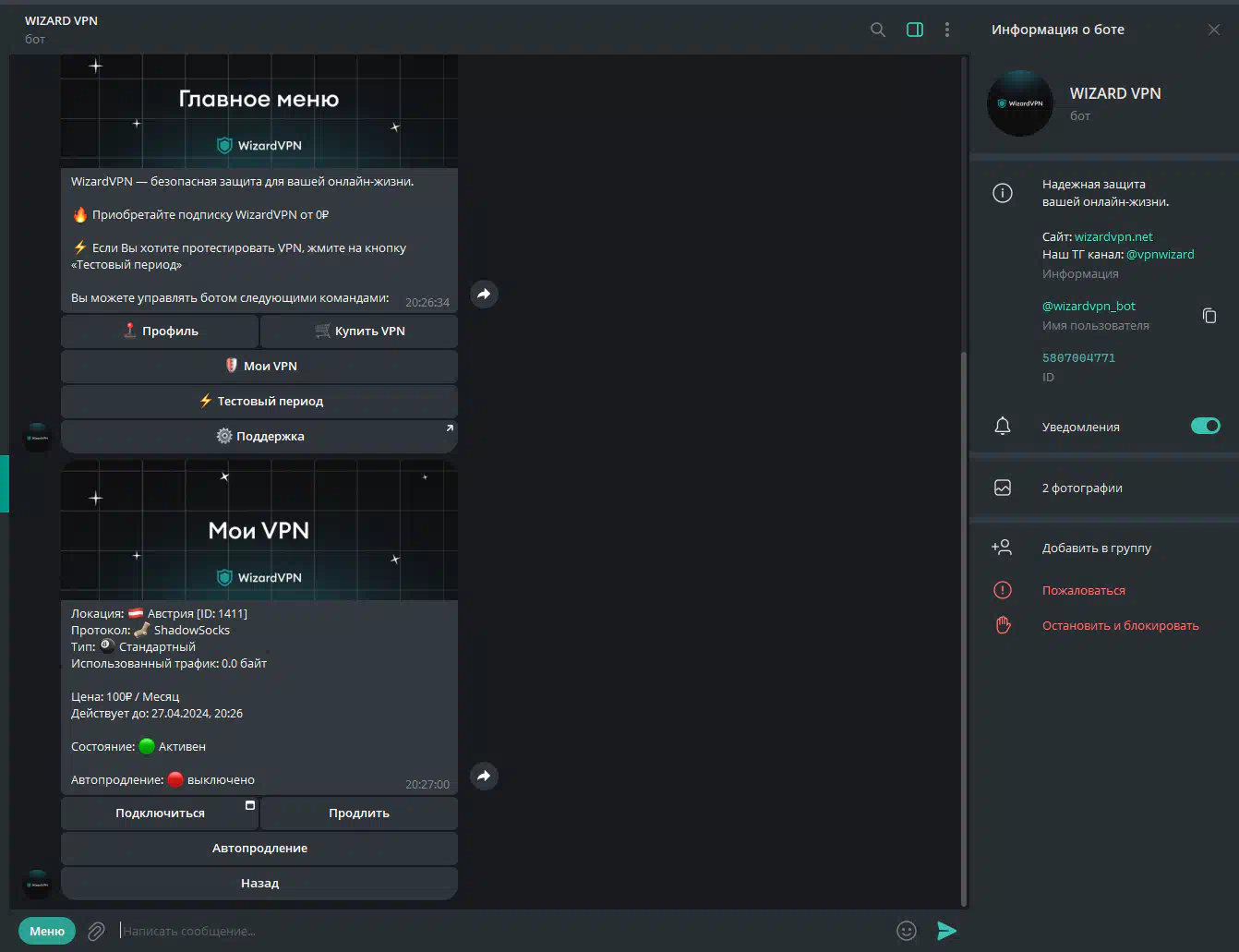Viewport: 1239px width, 952px height.
Task: Click the Назад button
Action: coord(259,883)
